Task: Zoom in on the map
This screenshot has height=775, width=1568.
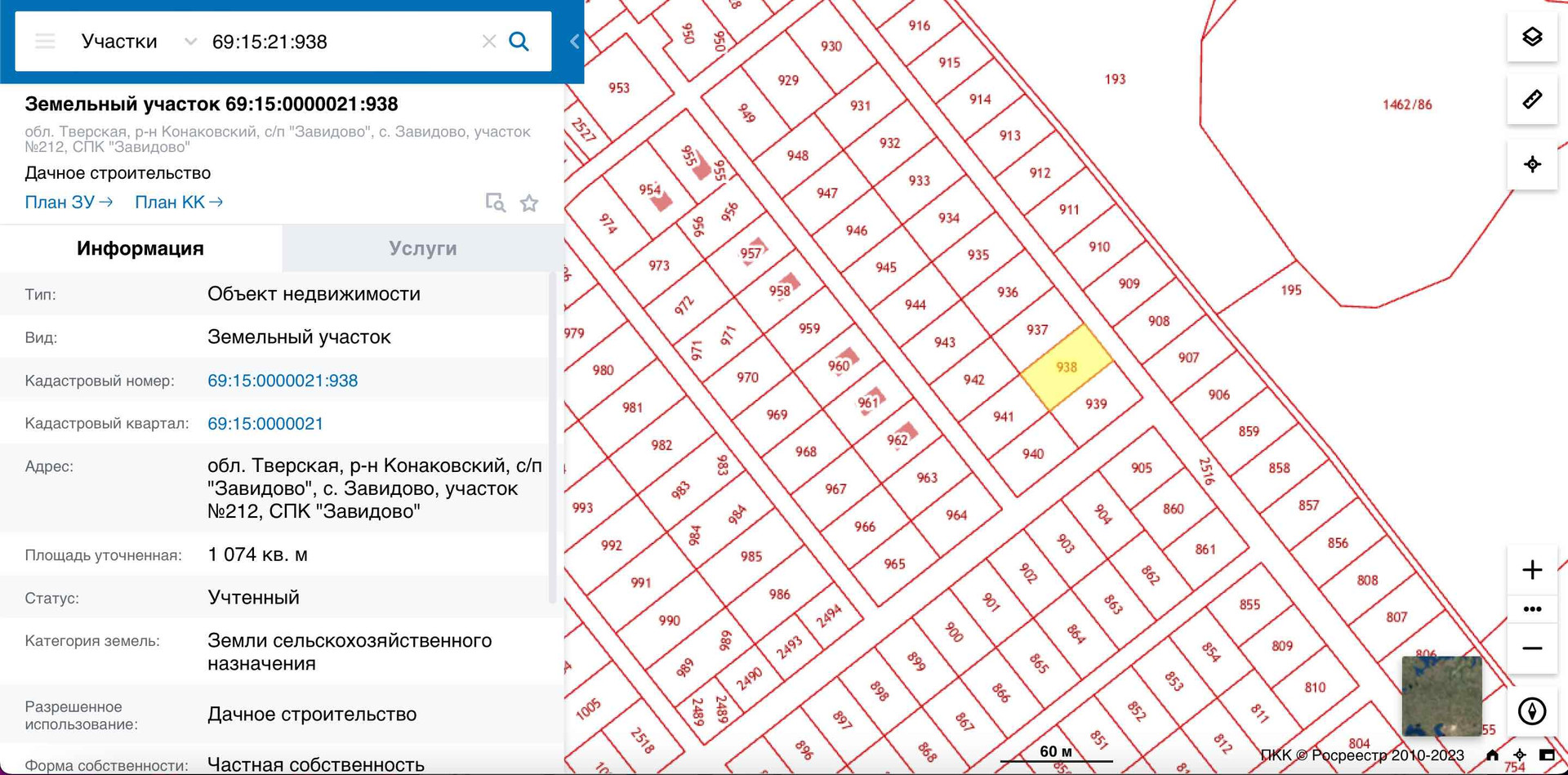Action: [x=1532, y=569]
